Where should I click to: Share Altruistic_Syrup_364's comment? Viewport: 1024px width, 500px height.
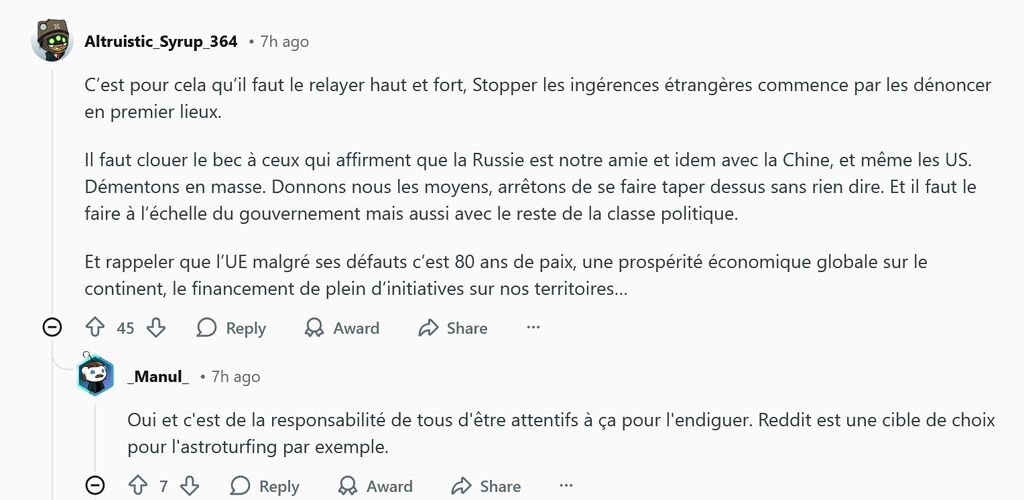pos(453,328)
